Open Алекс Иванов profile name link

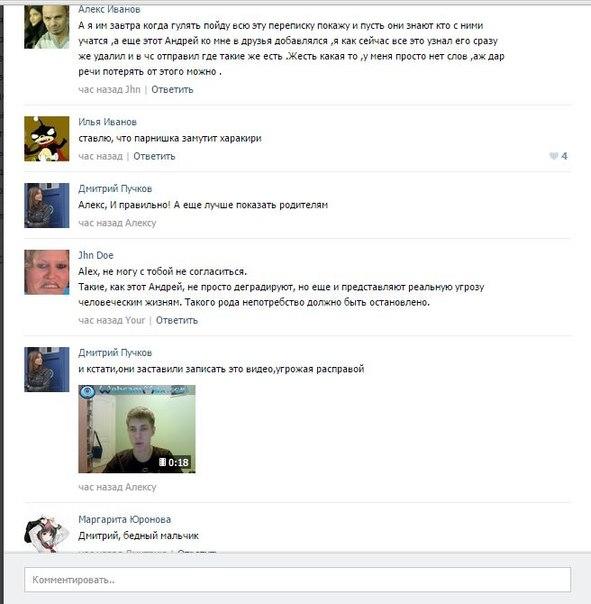[x=109, y=9]
